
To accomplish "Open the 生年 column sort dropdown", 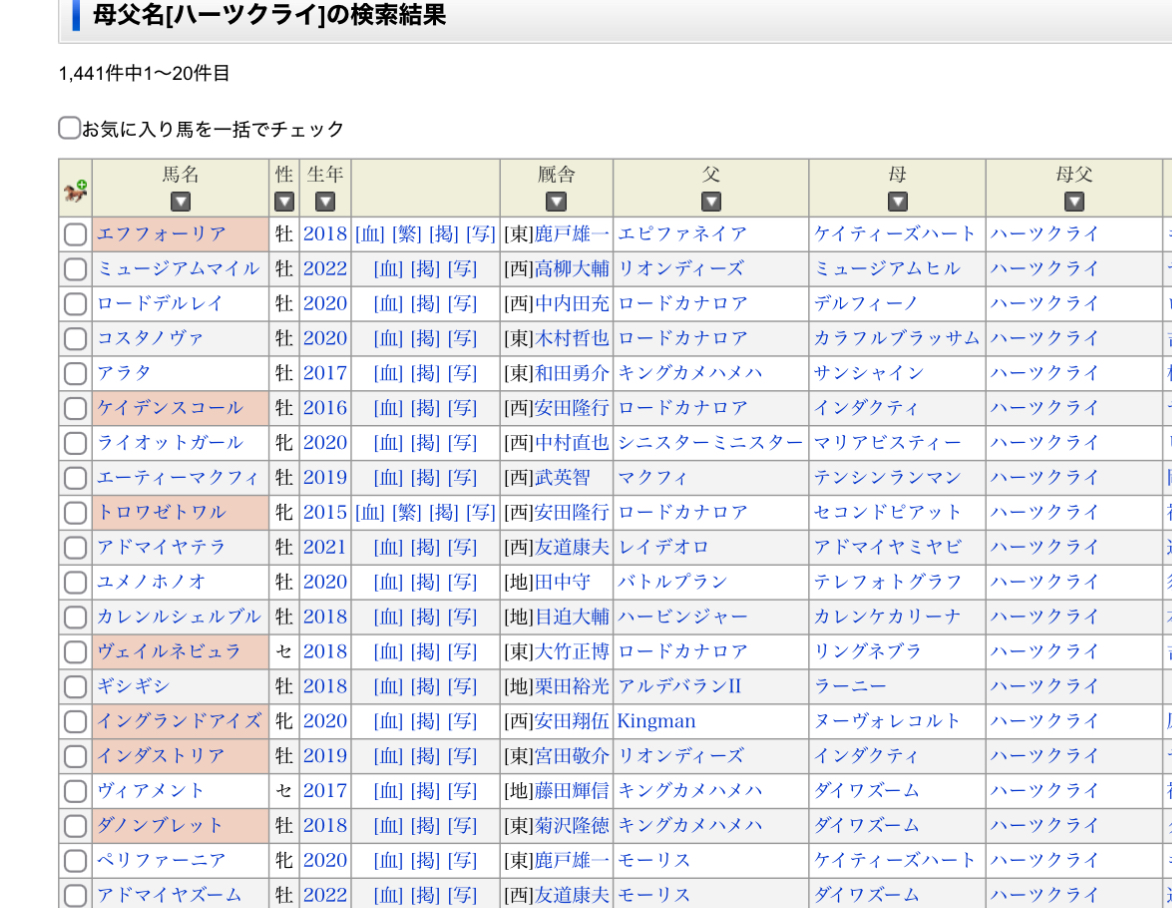I will (325, 202).
